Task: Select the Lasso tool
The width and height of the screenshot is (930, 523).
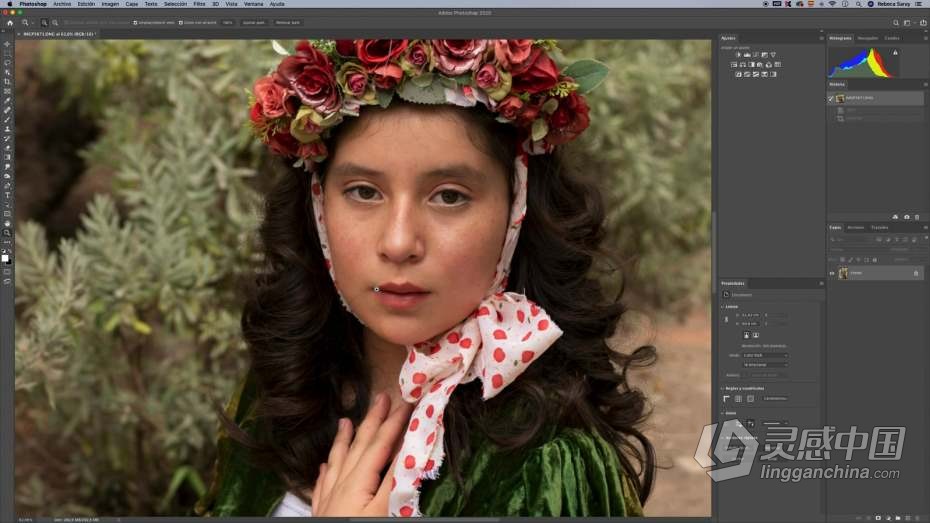Action: click(7, 63)
